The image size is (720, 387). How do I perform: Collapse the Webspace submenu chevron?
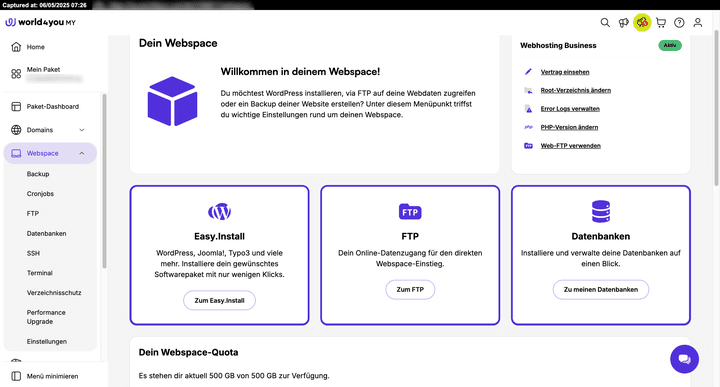(x=82, y=153)
